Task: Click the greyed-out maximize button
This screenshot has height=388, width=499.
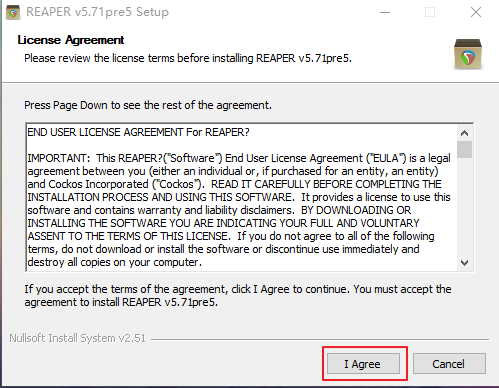Action: click(x=430, y=12)
